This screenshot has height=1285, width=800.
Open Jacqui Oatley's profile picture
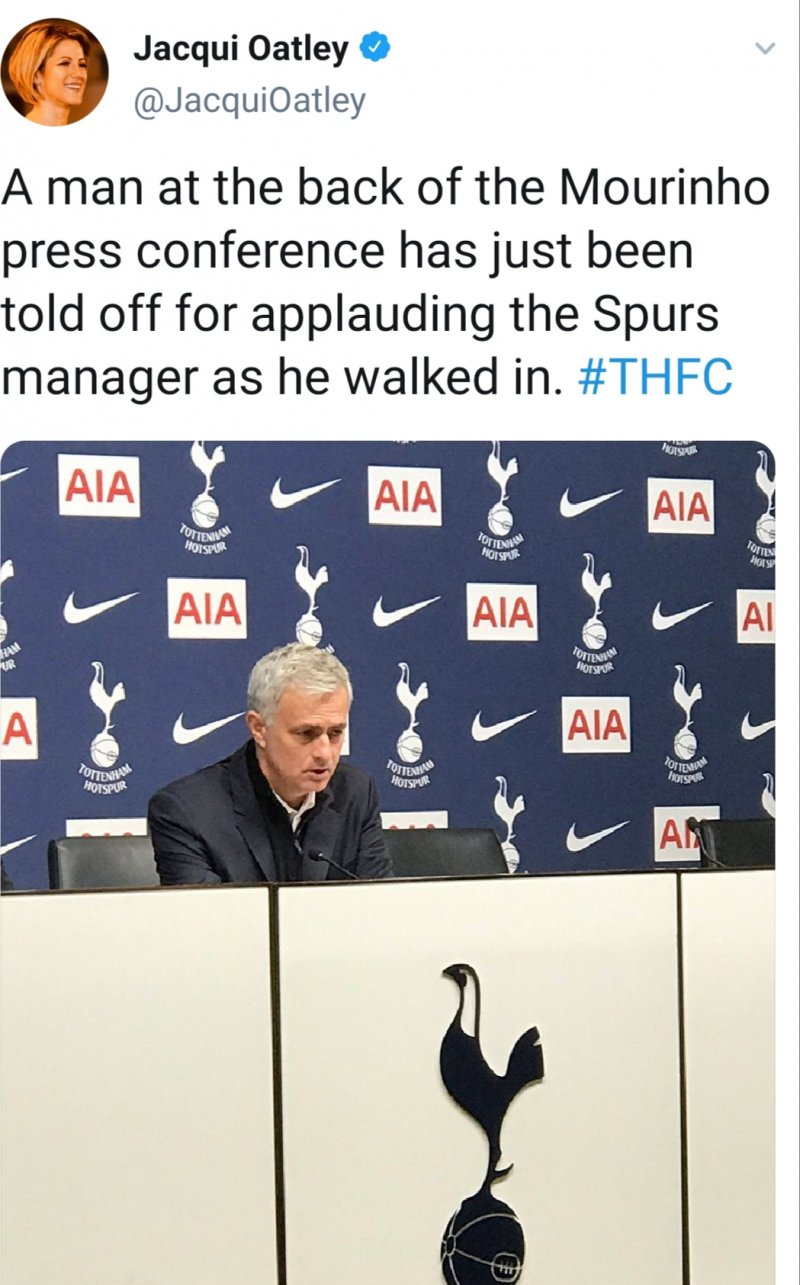pyautogui.click(x=54, y=71)
